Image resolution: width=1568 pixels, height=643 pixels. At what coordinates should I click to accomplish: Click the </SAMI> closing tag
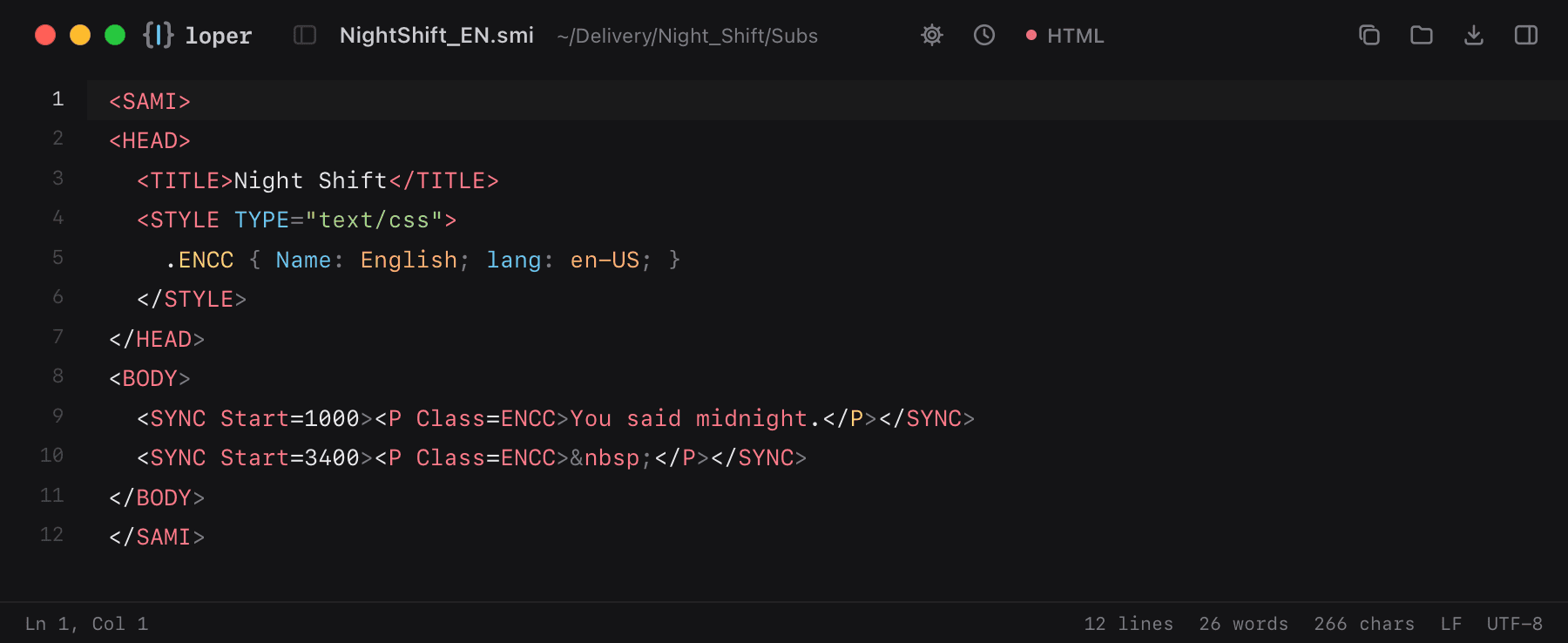(157, 538)
